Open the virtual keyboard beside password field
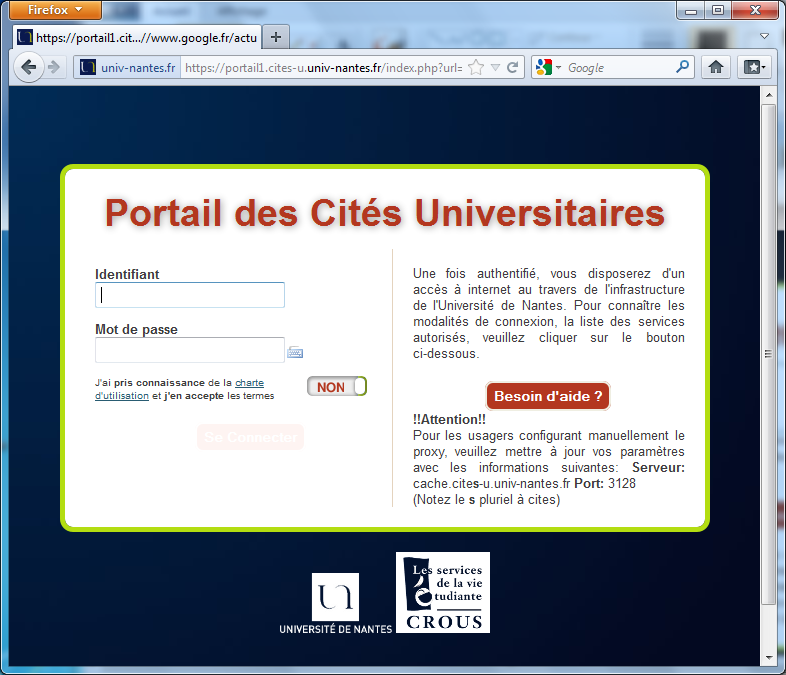The image size is (786, 675). [295, 352]
